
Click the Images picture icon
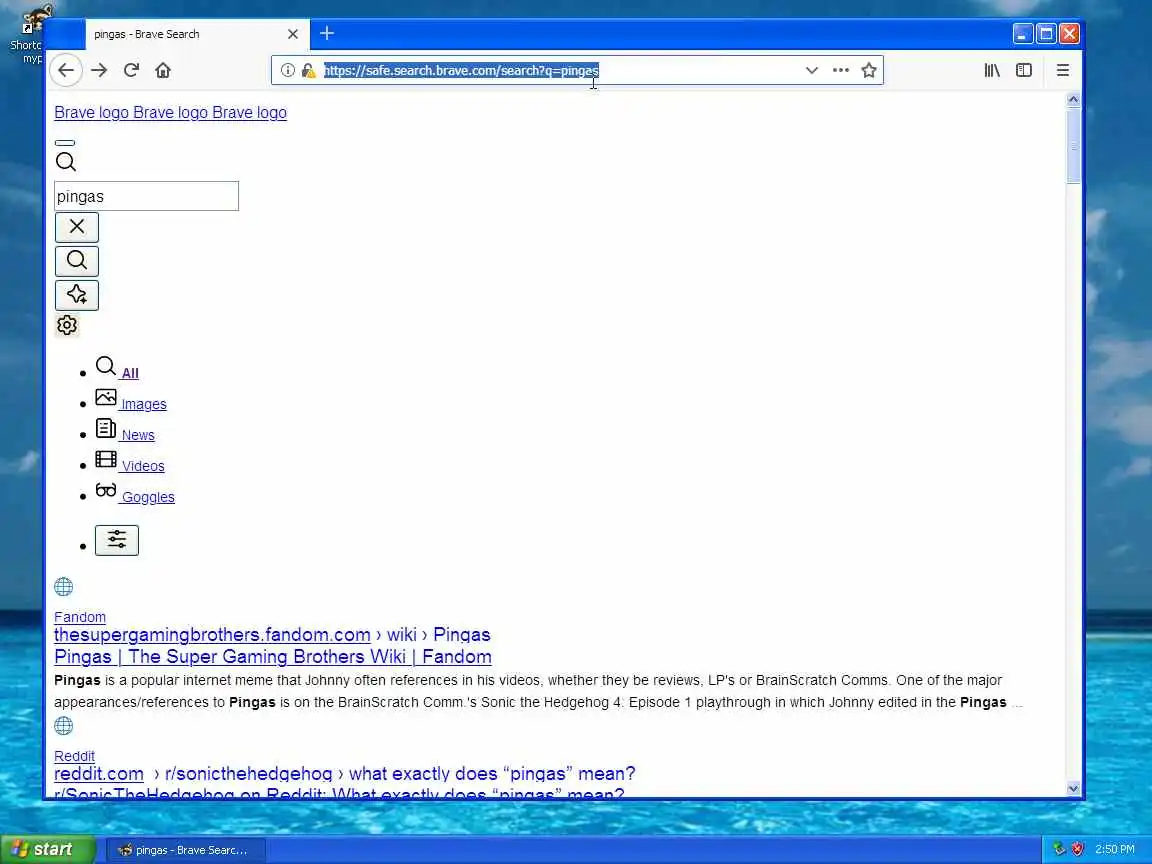[x=106, y=397]
